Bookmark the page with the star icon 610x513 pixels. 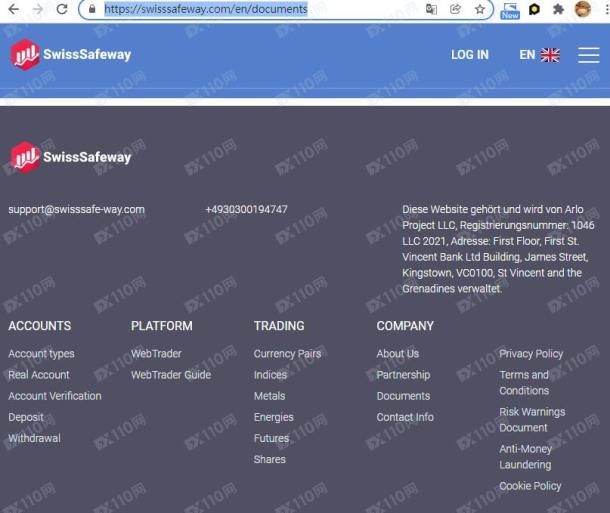click(480, 9)
